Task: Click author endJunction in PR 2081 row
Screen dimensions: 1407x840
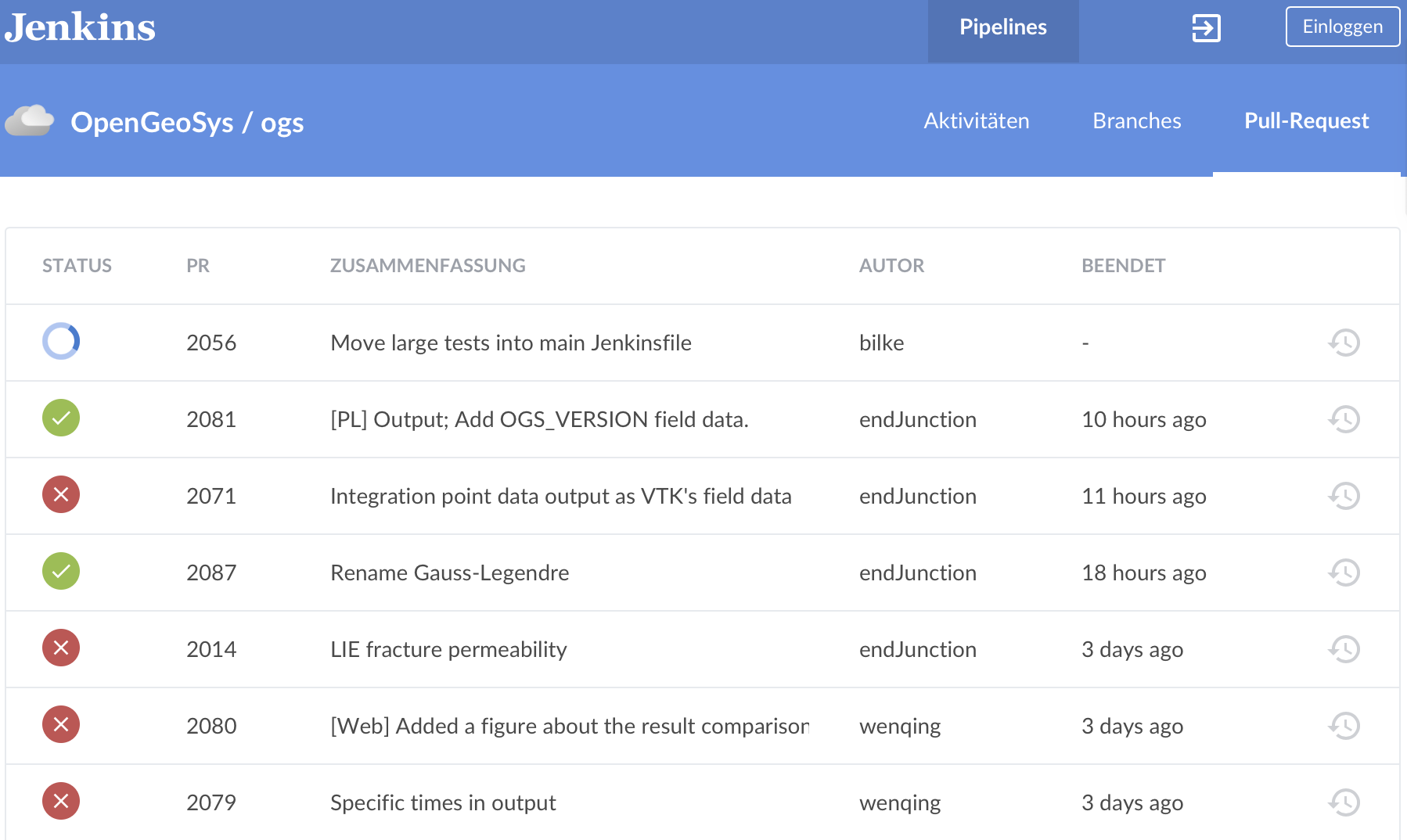Action: point(917,419)
